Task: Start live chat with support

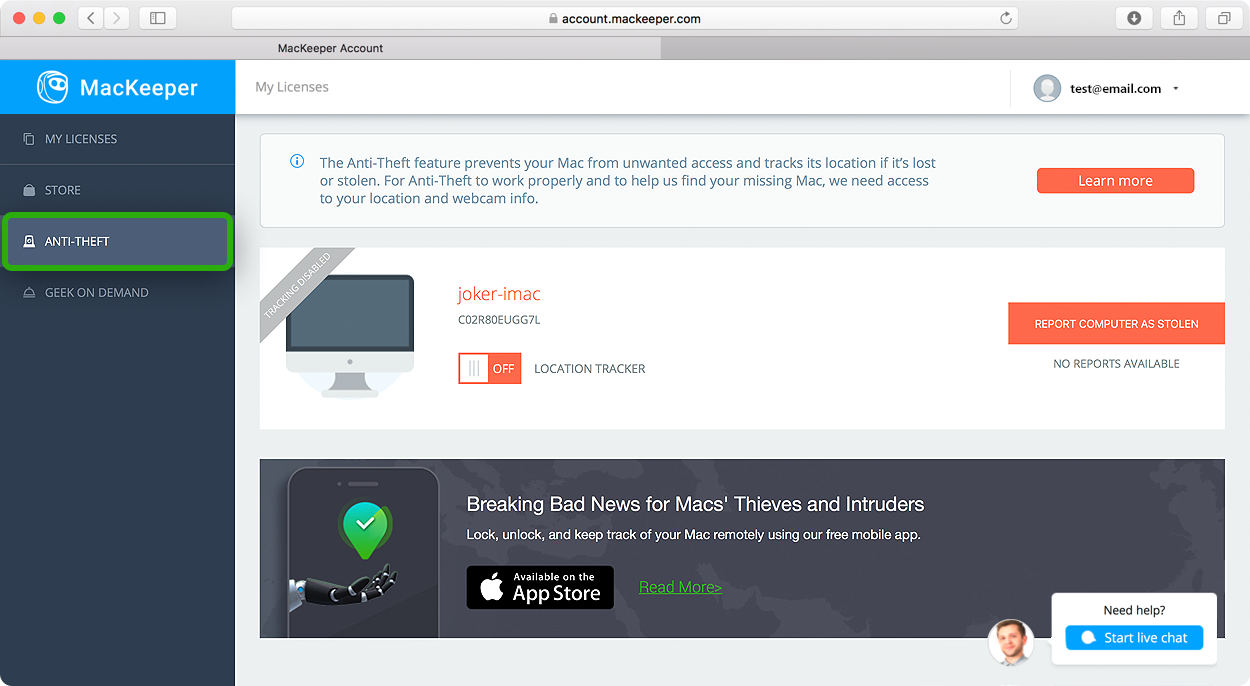Action: click(x=1134, y=638)
